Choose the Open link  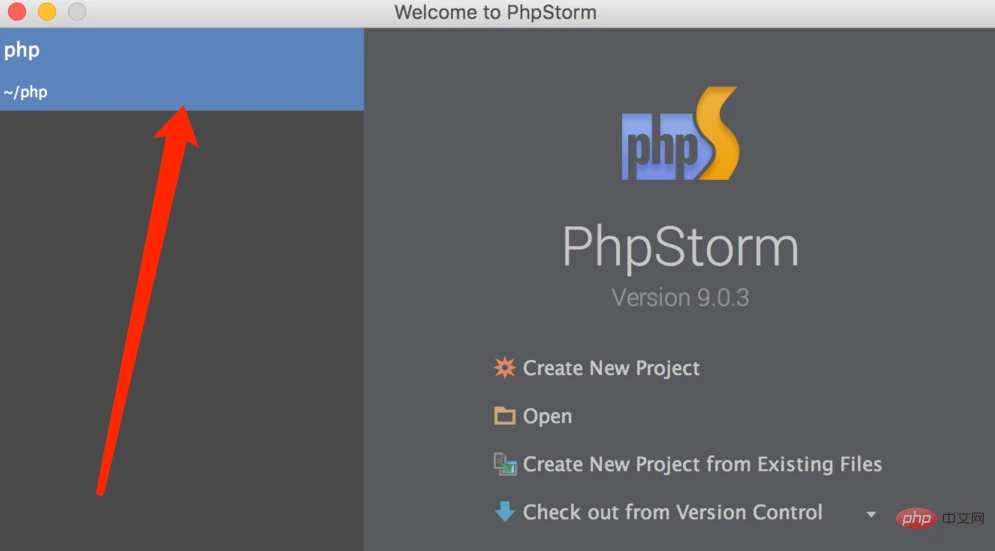(547, 416)
